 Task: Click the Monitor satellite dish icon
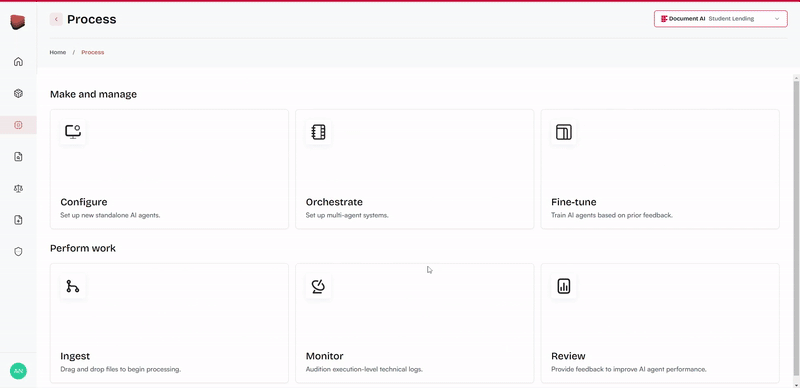tap(318, 286)
